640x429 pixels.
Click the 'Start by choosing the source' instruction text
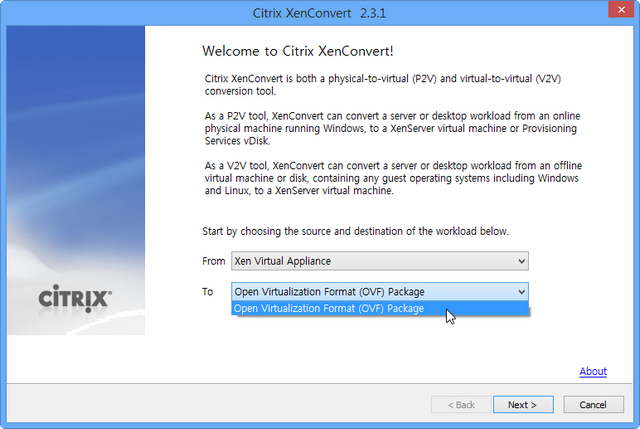tap(355, 231)
